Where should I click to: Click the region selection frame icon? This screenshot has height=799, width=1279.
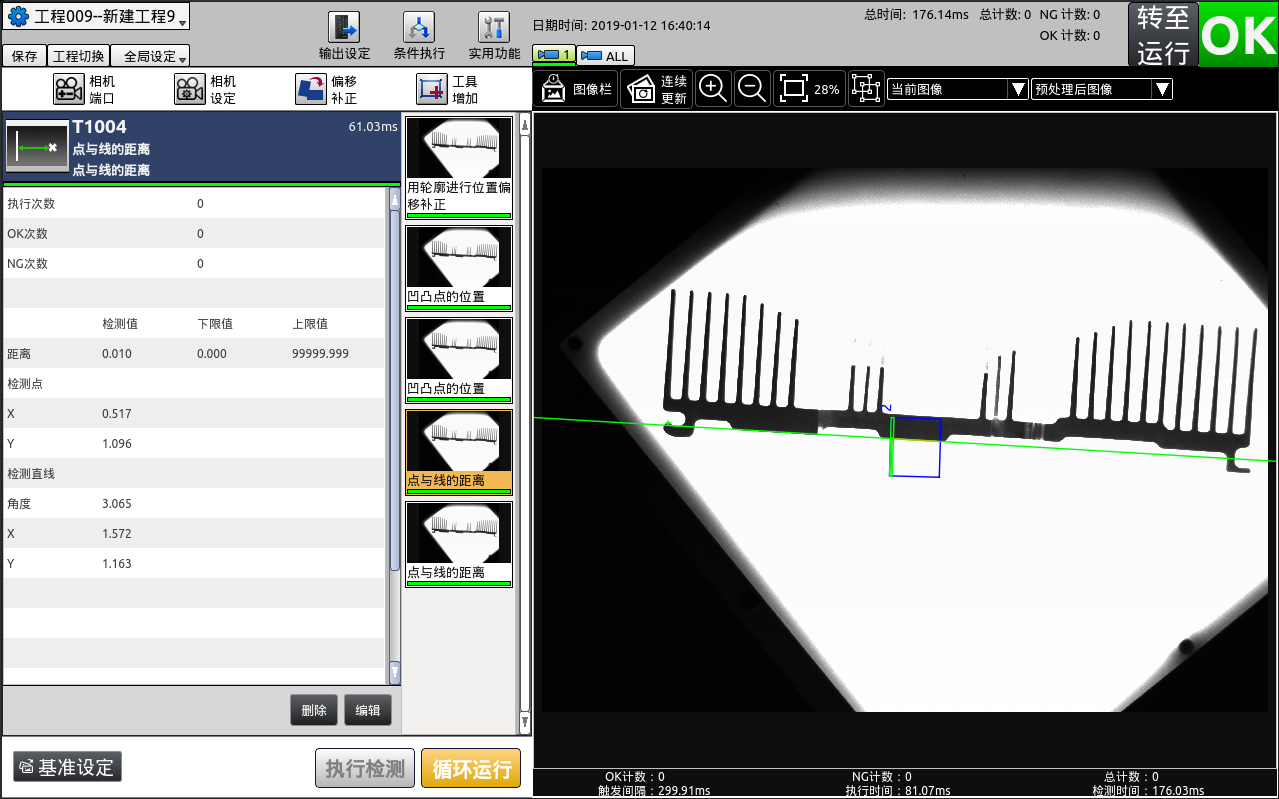[866, 89]
